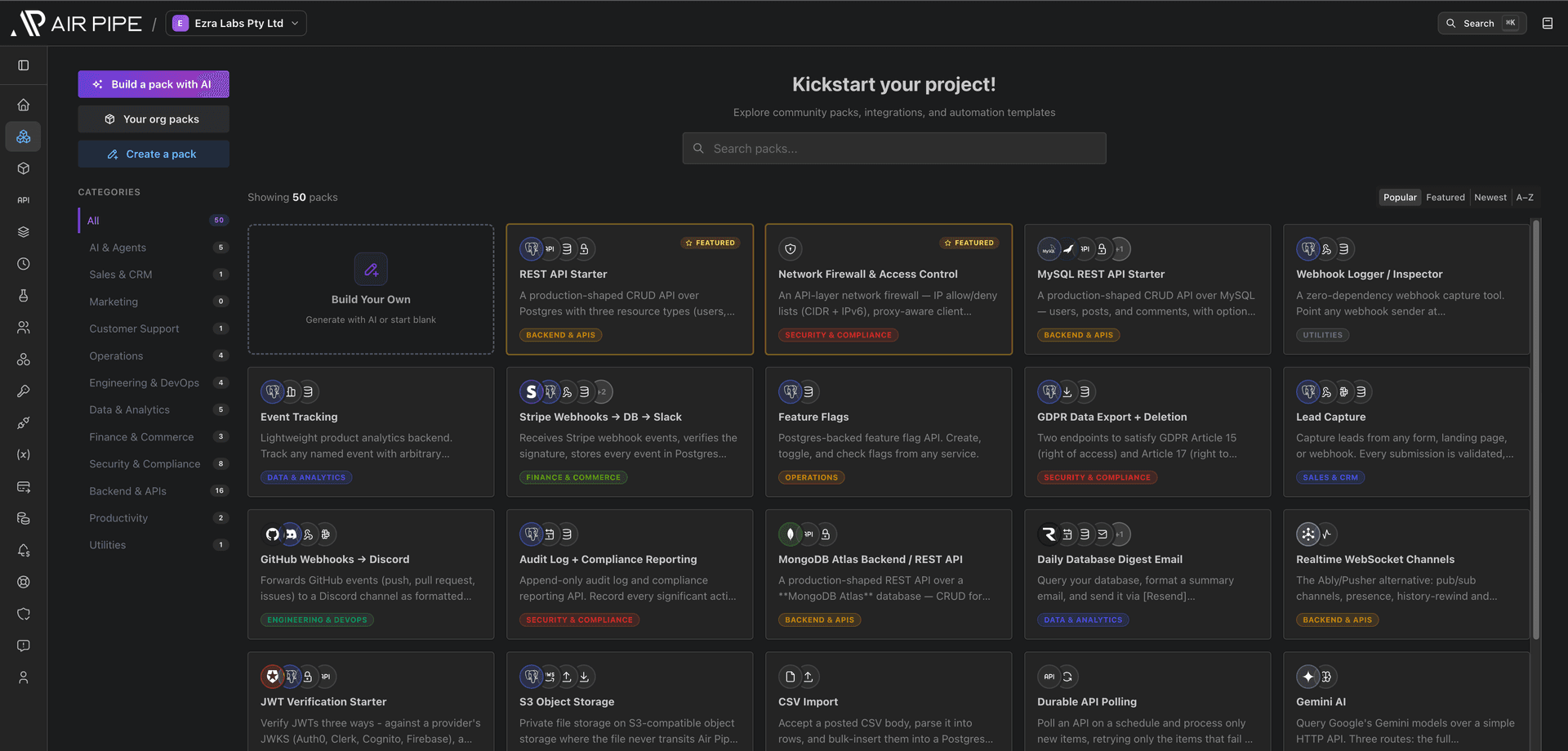Open the layers stack sidebar icon
1568x751 pixels.
[24, 232]
